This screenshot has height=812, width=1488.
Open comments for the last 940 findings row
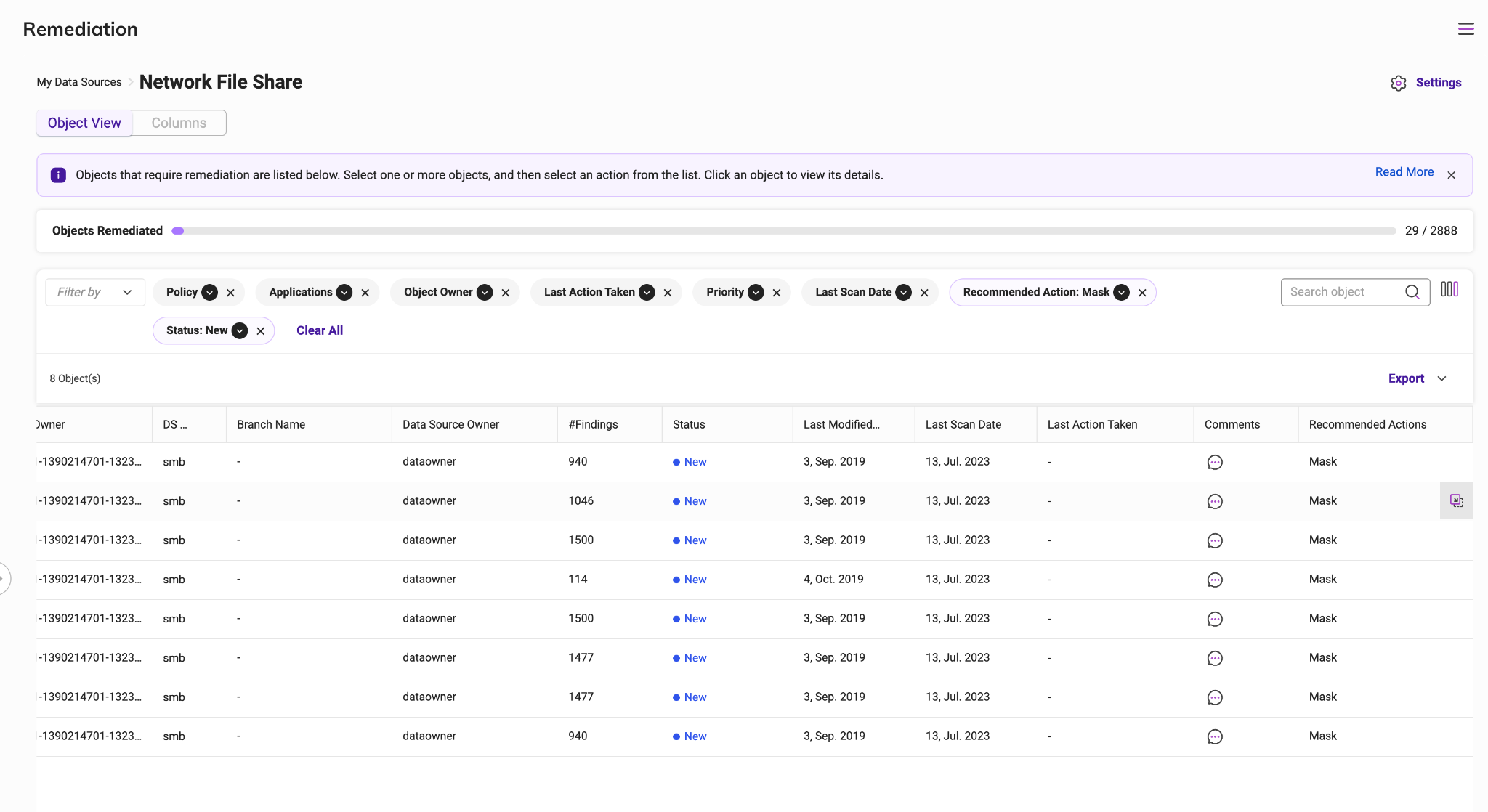pos(1215,737)
